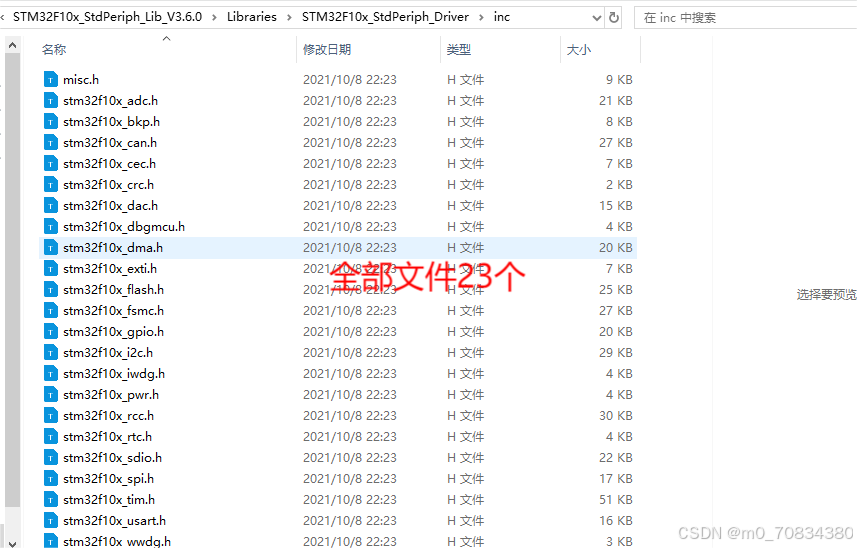Click the 2 KB size of stm32f10x_crc.h
The width and height of the screenshot is (857, 548).
(619, 185)
